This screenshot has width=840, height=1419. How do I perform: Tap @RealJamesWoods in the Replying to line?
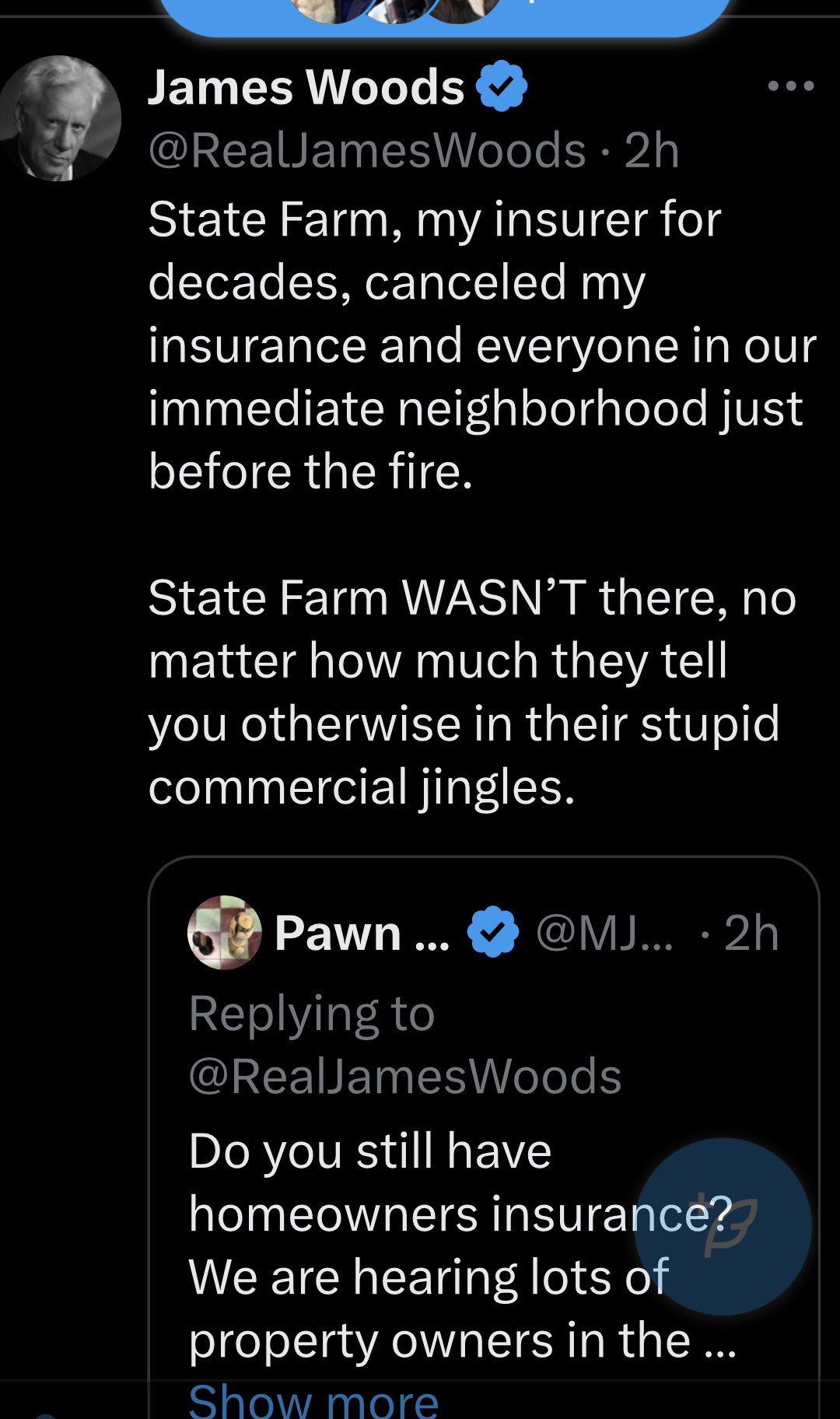pos(404,1076)
